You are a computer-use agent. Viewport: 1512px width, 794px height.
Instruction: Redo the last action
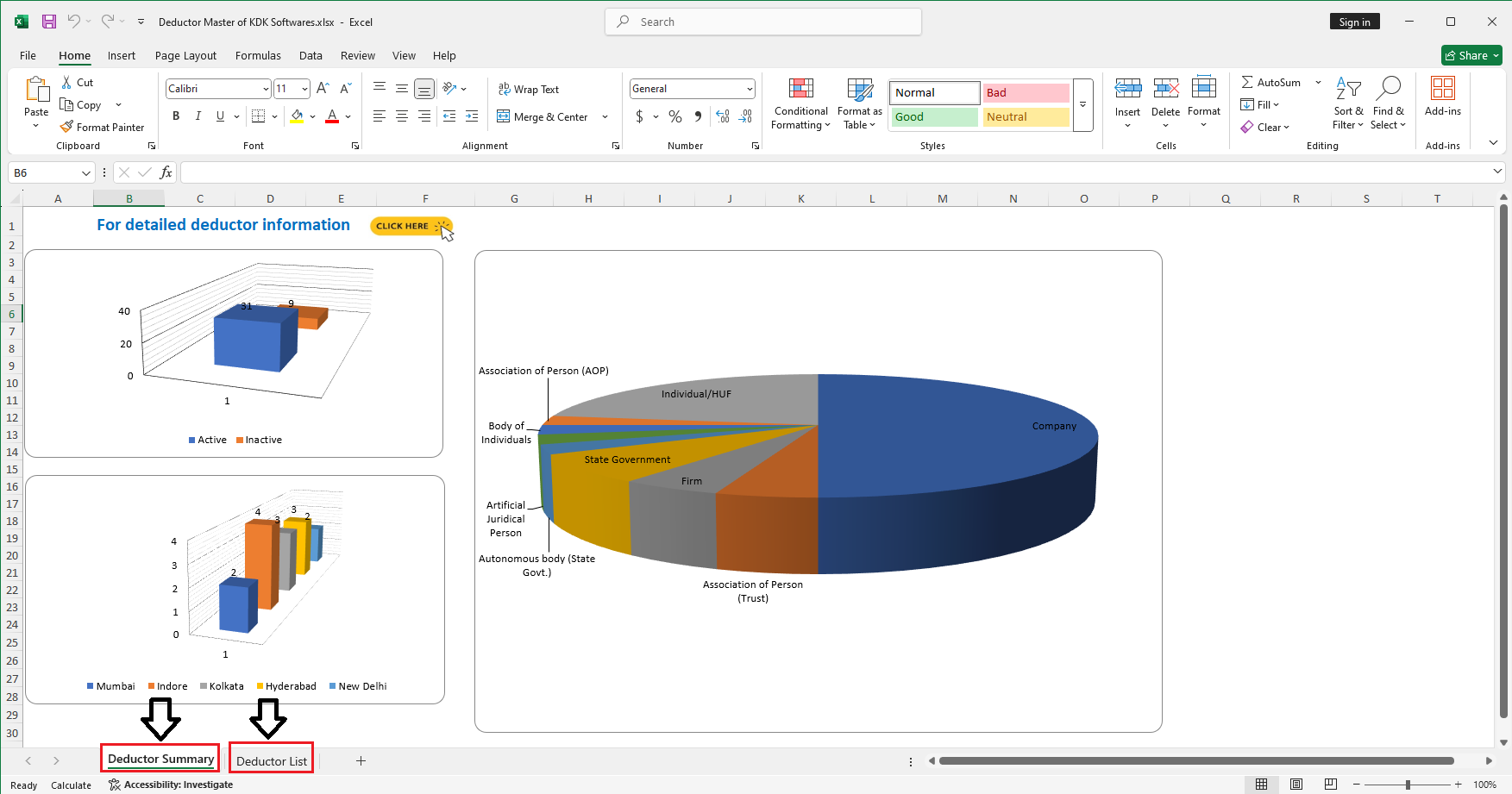[108, 22]
